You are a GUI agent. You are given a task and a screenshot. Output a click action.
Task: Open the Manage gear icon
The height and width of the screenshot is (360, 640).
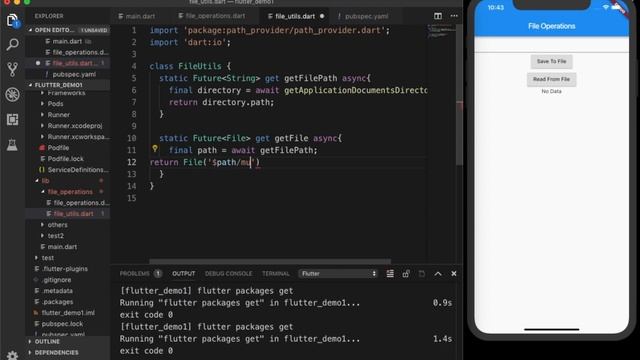tap(12, 355)
